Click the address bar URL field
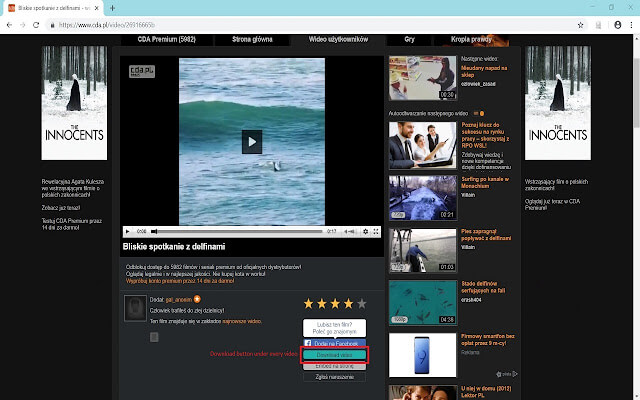This screenshot has height=400, width=640. pos(300,24)
